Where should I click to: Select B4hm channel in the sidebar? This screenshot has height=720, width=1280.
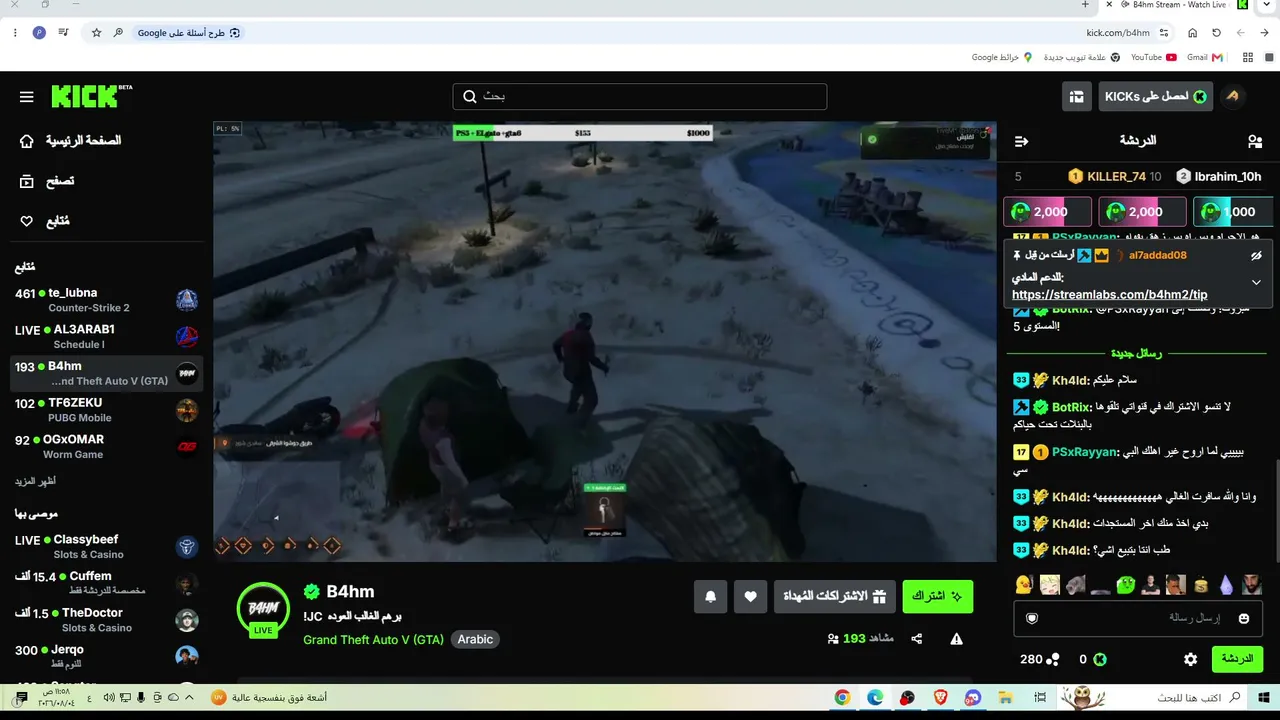(106, 373)
